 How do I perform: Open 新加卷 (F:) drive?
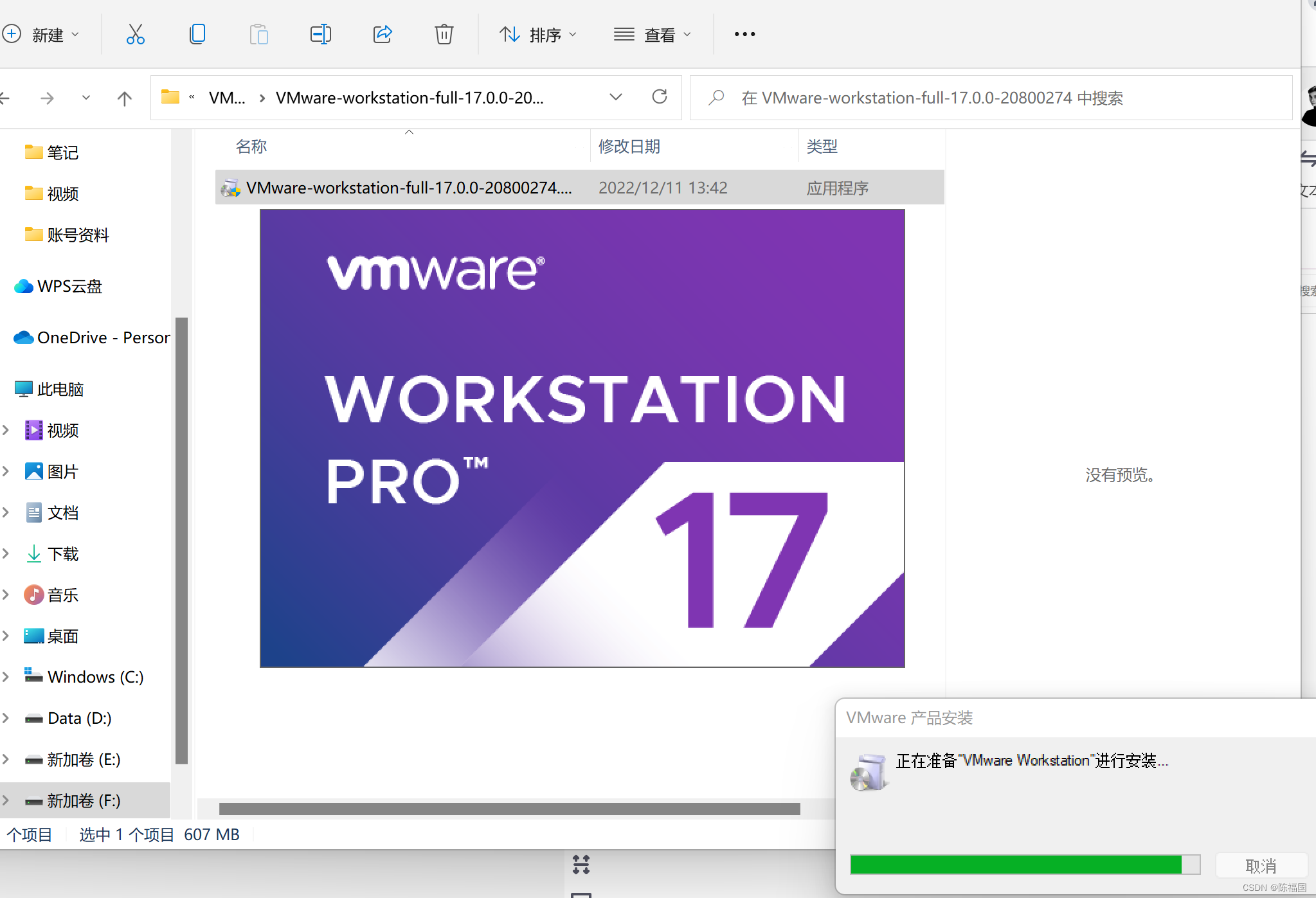(84, 800)
